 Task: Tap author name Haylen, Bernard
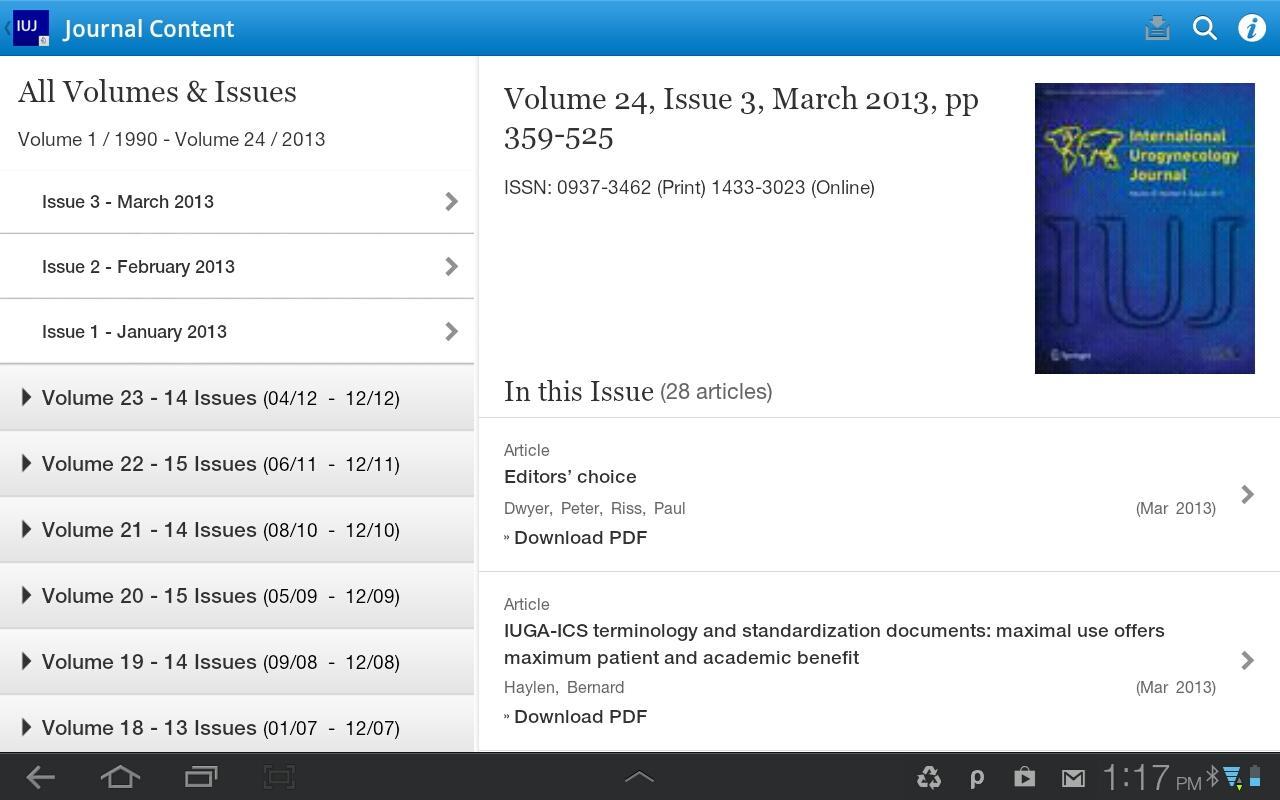pyautogui.click(x=564, y=687)
